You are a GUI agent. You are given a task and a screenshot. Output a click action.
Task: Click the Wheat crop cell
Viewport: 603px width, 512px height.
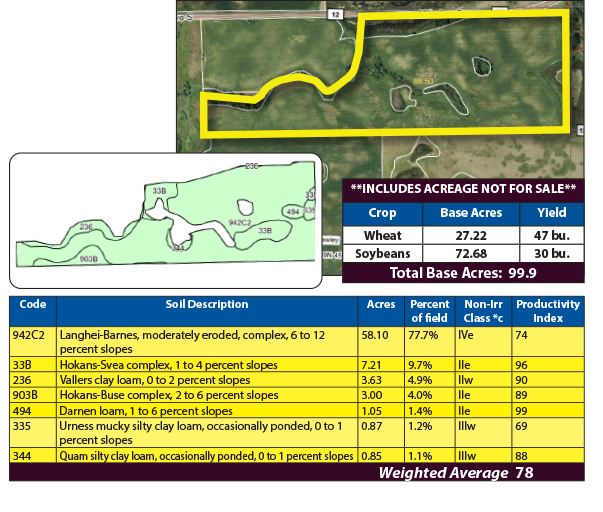[x=382, y=234]
